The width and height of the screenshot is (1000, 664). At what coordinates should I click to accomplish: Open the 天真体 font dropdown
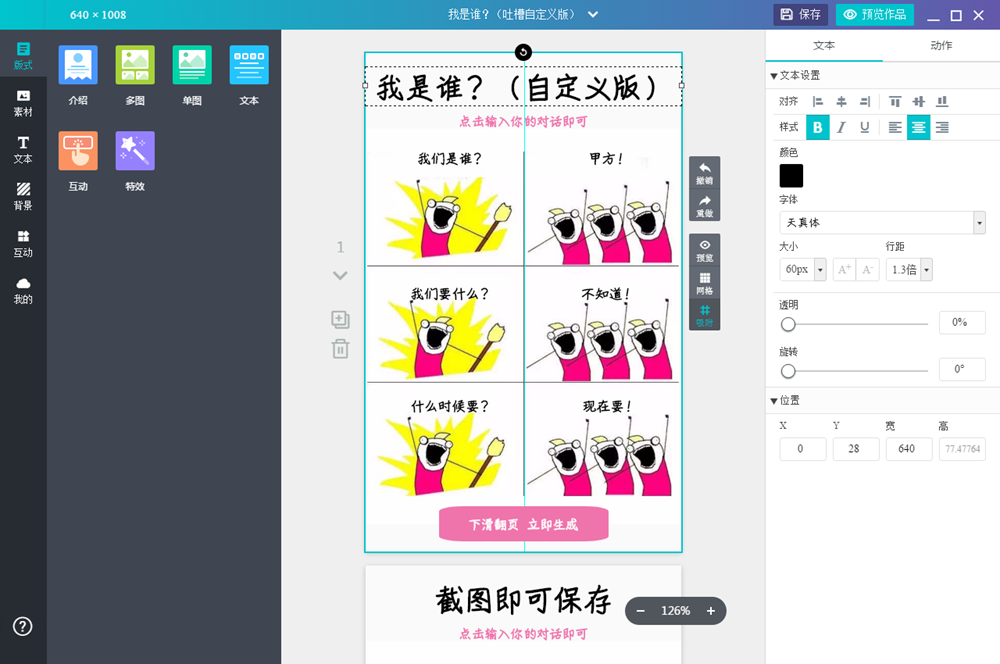(881, 222)
